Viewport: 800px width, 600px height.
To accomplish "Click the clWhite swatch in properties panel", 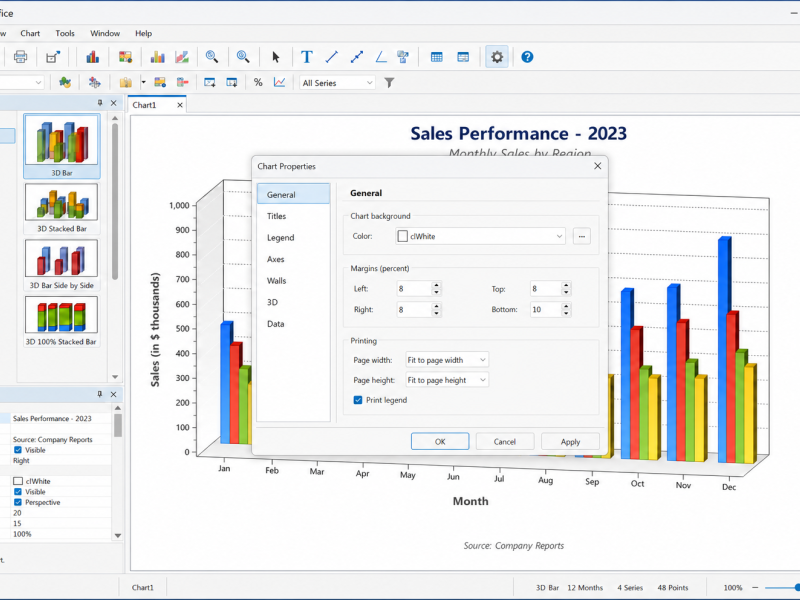I will (x=18, y=481).
